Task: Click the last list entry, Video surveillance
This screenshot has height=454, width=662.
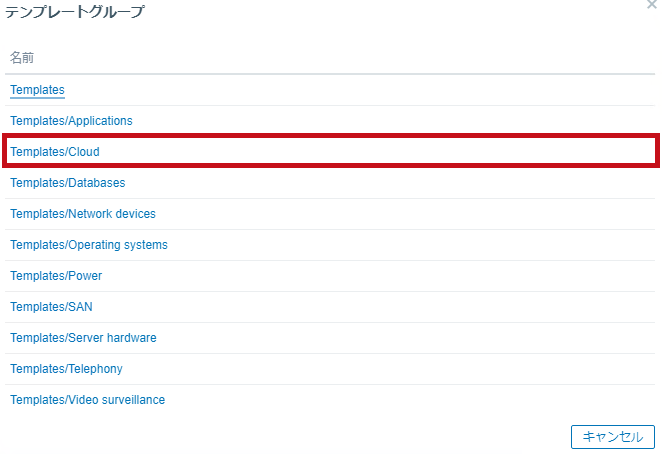Action: [x=87, y=400]
